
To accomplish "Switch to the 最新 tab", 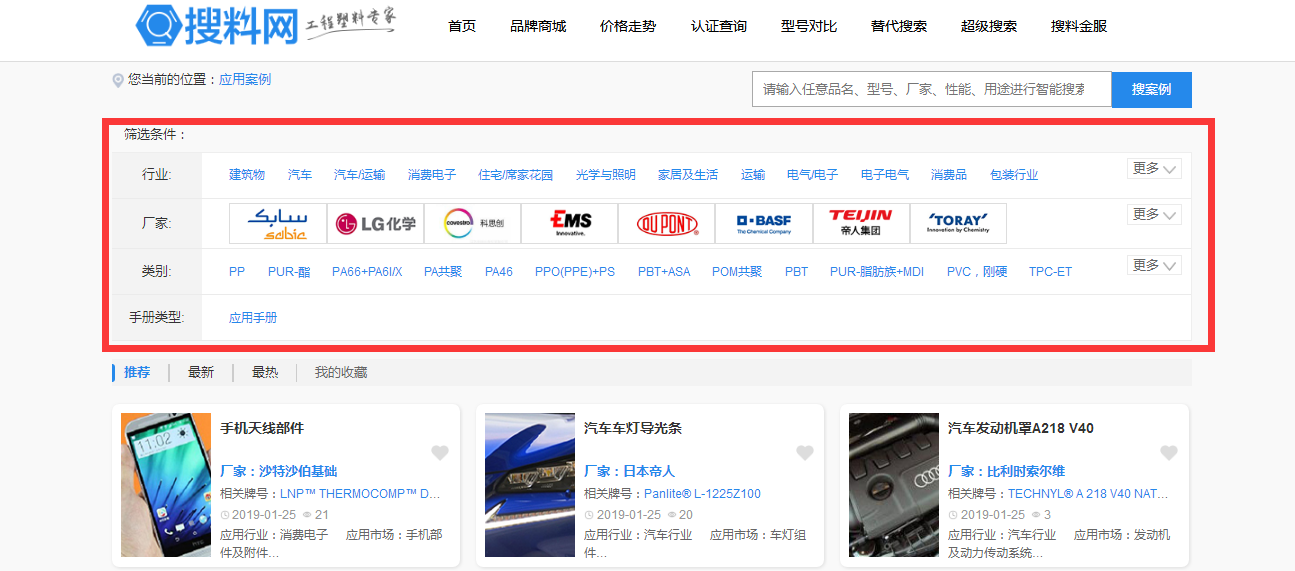I will (201, 372).
